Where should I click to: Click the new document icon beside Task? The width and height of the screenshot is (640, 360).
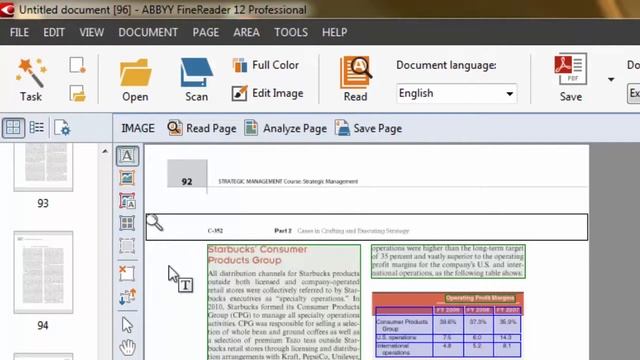tap(77, 65)
